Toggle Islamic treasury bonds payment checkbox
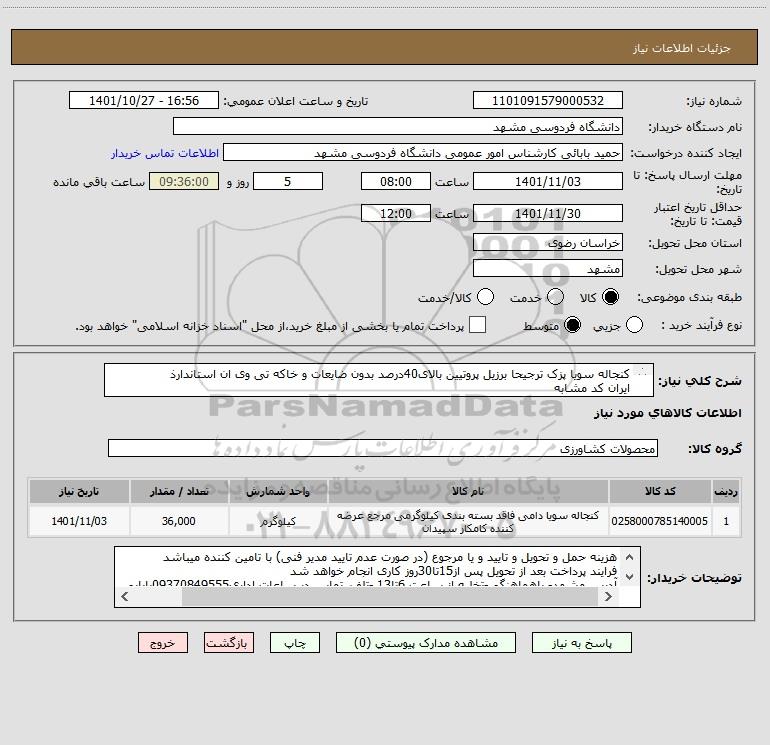The image size is (770, 745). click(477, 325)
